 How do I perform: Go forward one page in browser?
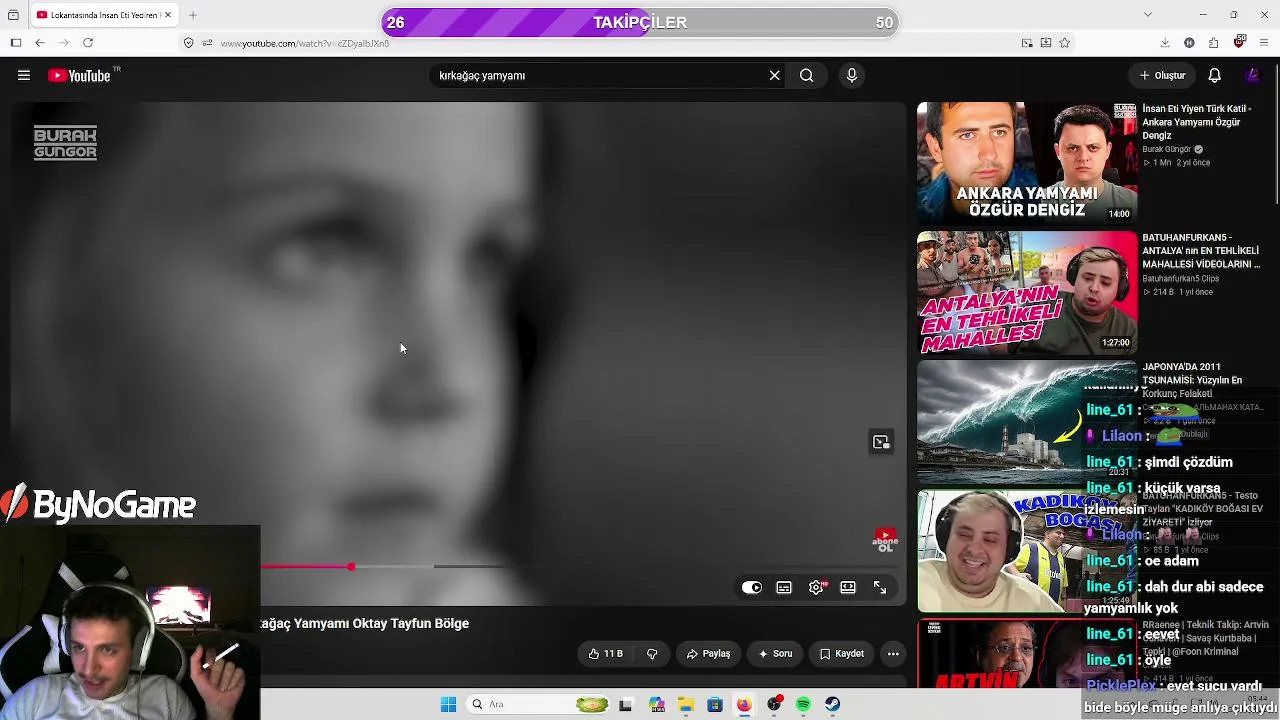[x=64, y=43]
